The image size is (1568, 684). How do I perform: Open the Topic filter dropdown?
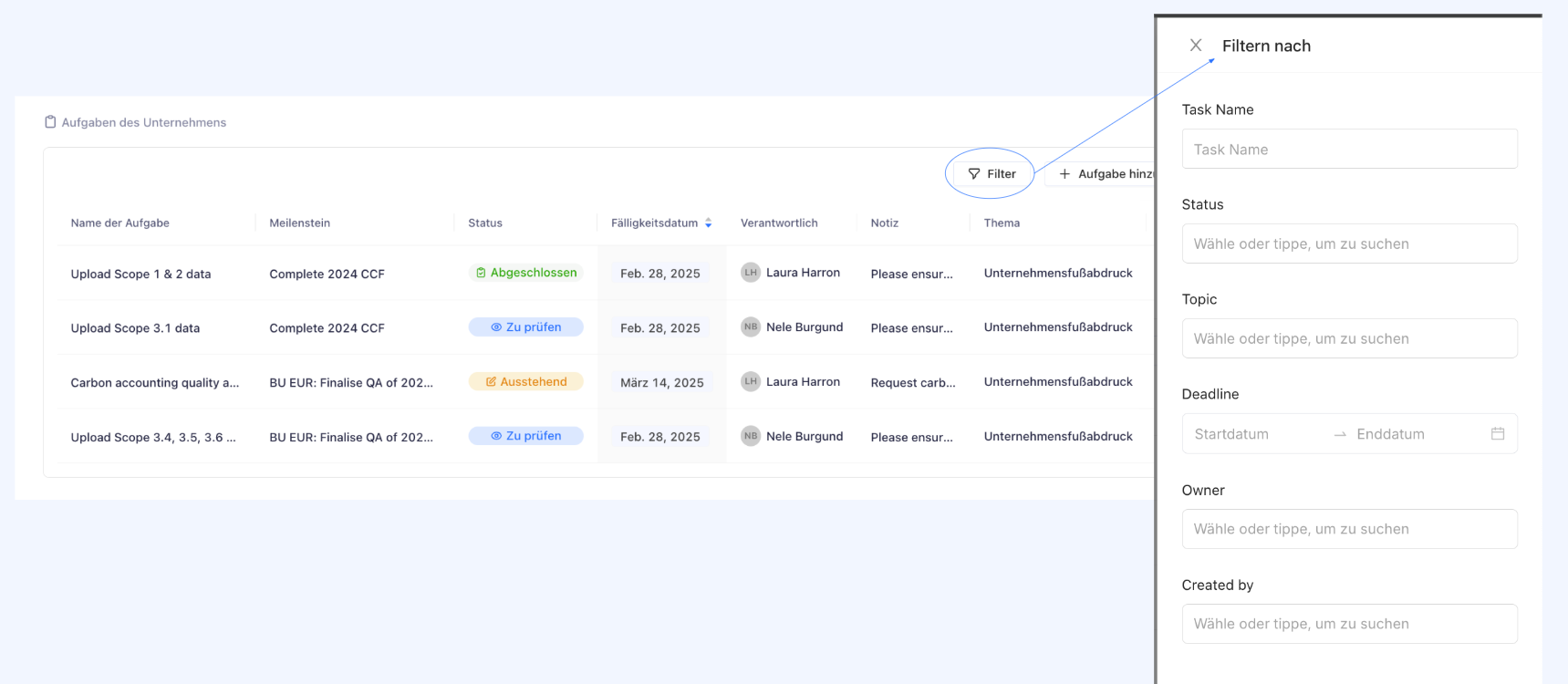(1348, 338)
